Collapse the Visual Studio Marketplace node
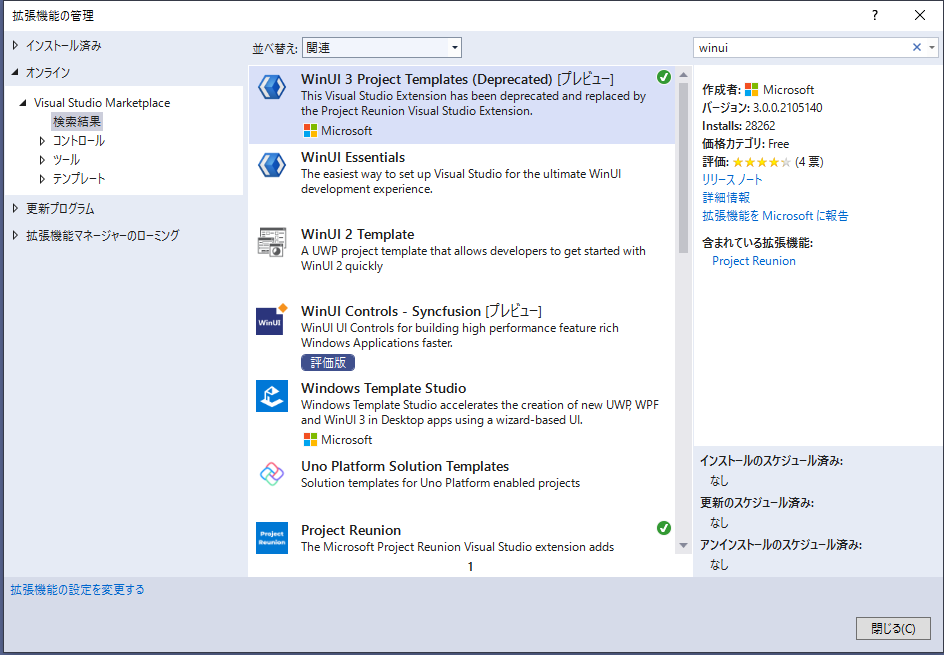The image size is (944, 655). (23, 103)
